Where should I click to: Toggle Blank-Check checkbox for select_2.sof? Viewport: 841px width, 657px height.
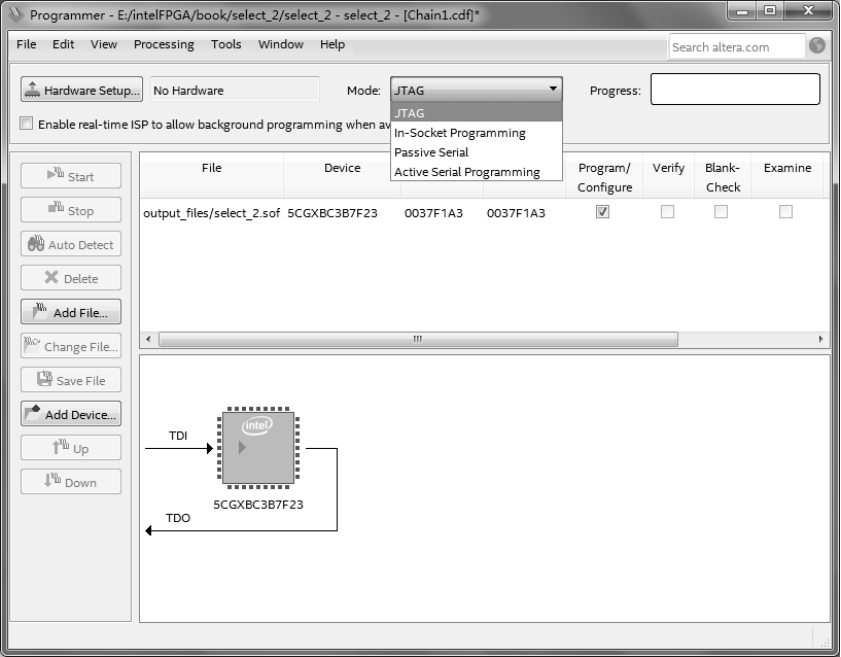(721, 212)
